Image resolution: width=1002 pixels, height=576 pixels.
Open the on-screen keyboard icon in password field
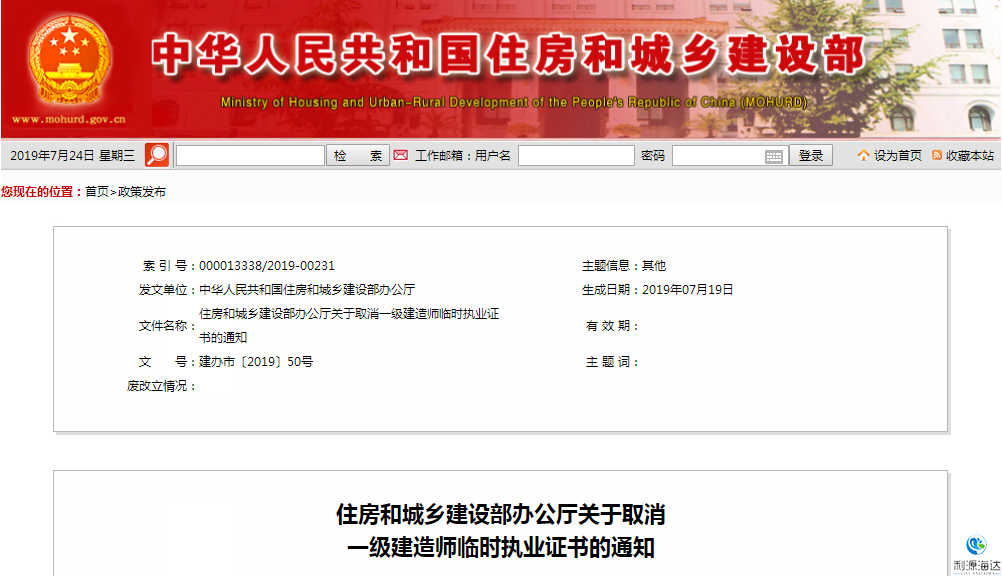pyautogui.click(x=774, y=156)
